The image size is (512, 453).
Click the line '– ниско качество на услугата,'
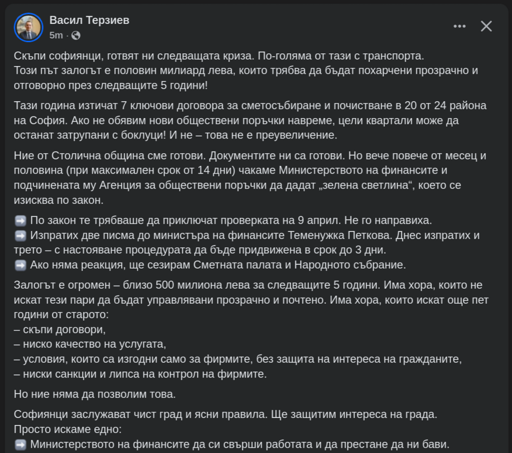(x=90, y=344)
